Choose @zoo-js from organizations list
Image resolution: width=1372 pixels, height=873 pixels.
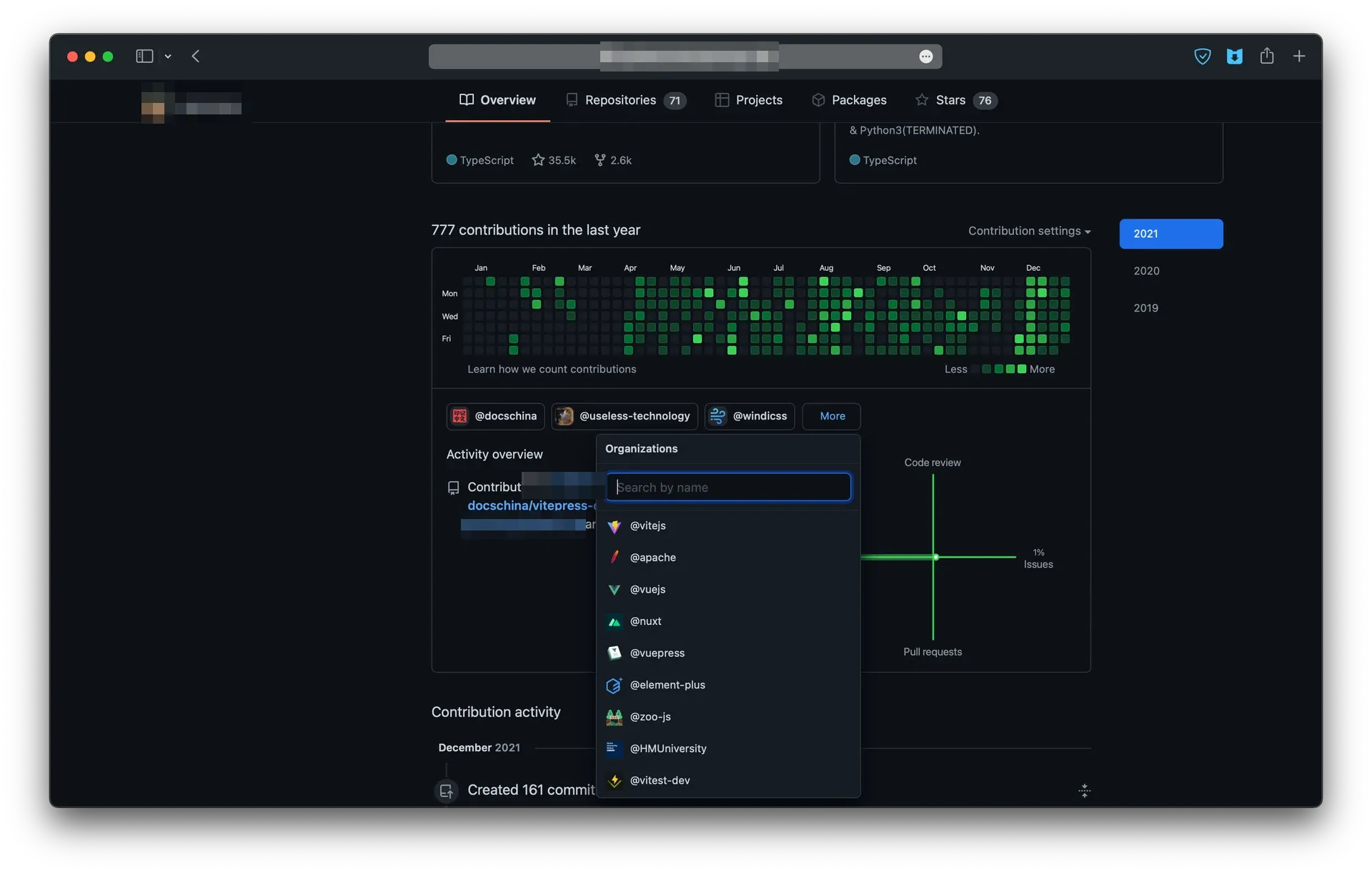click(x=728, y=716)
